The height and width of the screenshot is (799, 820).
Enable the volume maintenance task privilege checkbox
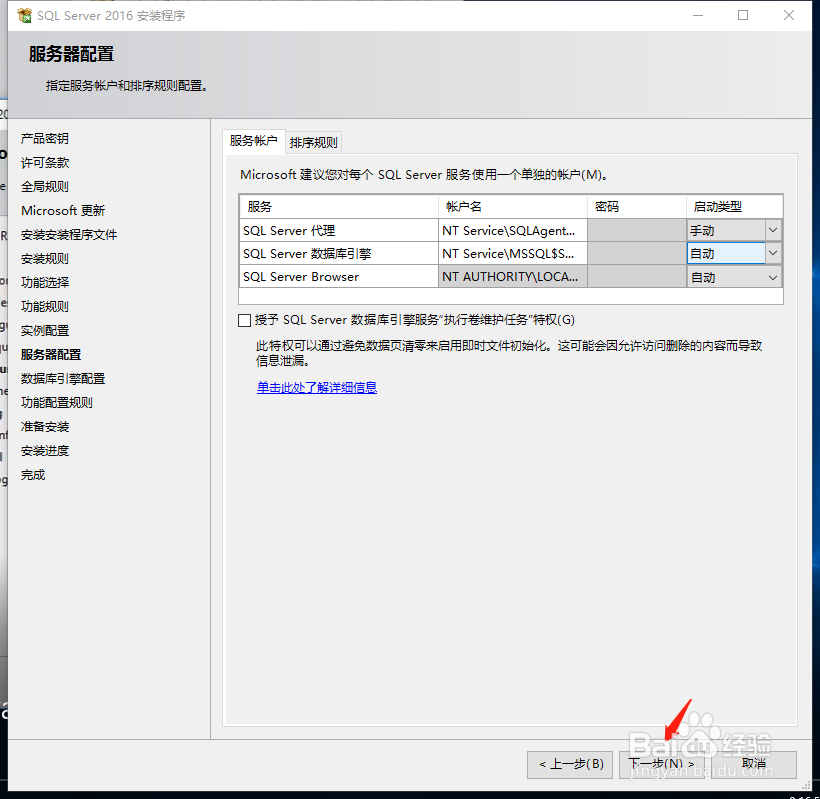coord(244,320)
